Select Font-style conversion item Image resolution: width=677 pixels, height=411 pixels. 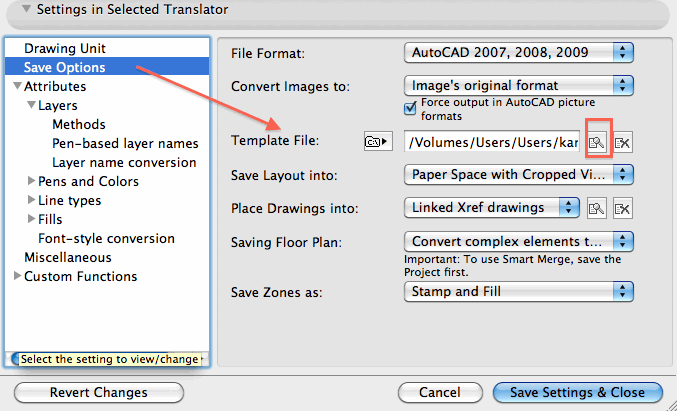(x=106, y=238)
